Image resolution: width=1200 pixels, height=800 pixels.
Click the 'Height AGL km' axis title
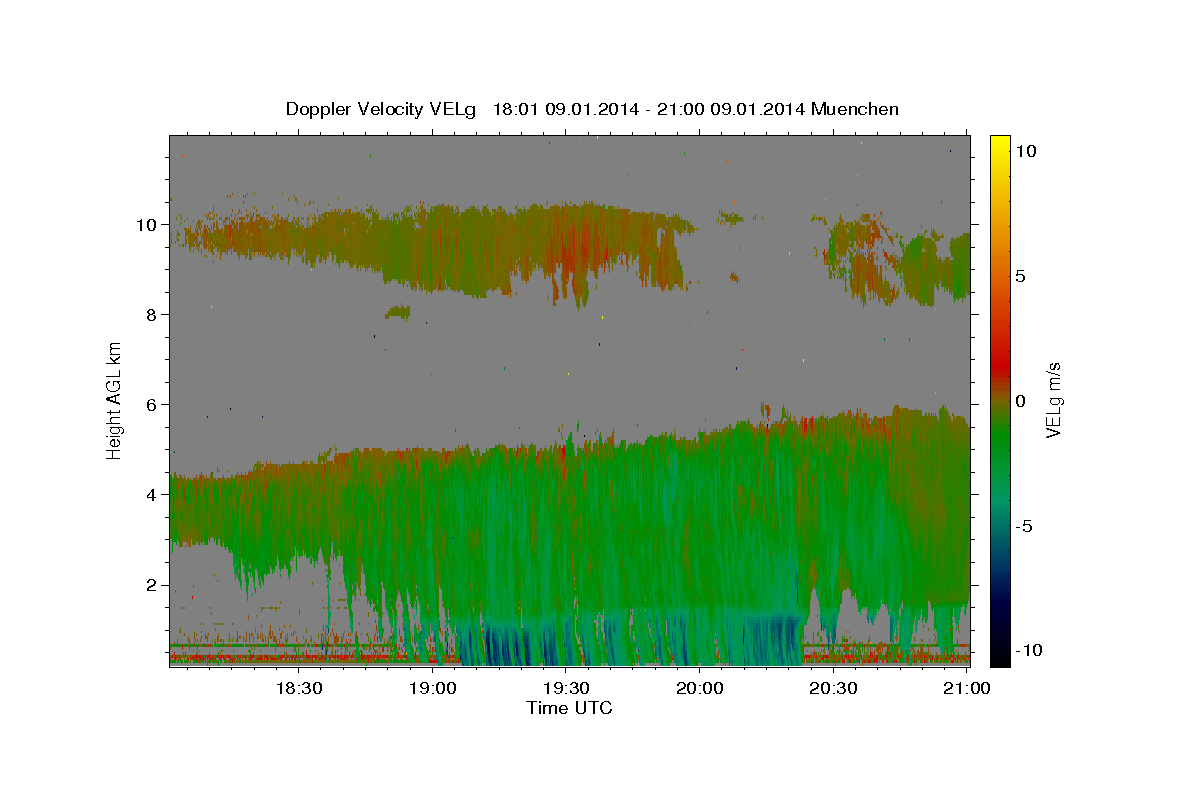pos(115,399)
